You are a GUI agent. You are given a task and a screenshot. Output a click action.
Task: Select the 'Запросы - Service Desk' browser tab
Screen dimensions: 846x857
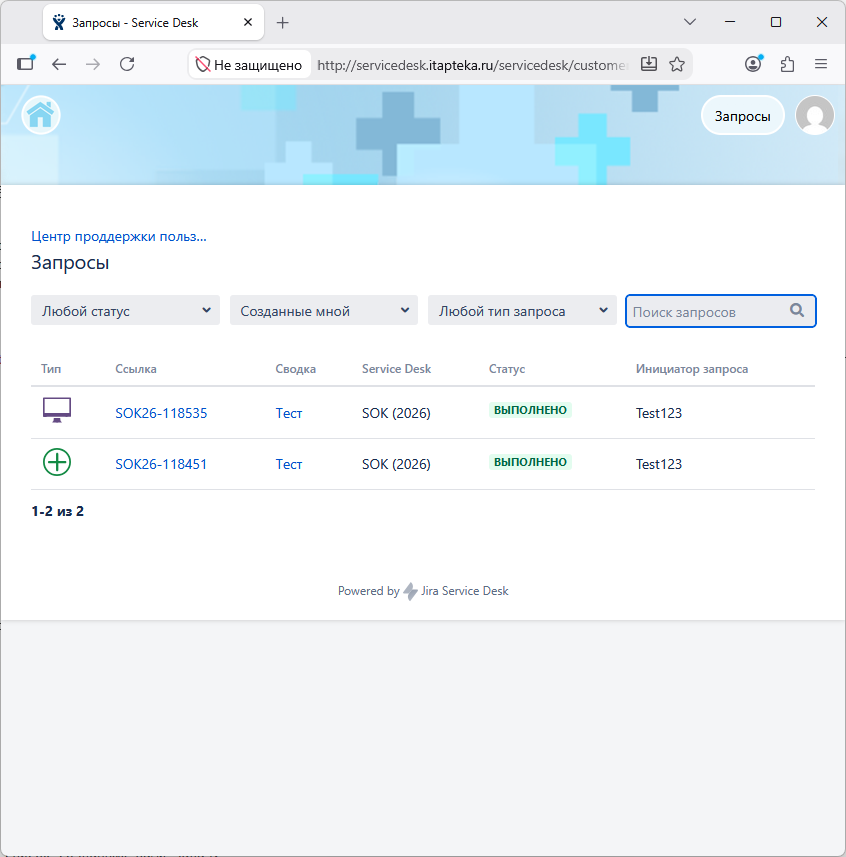coord(153,22)
